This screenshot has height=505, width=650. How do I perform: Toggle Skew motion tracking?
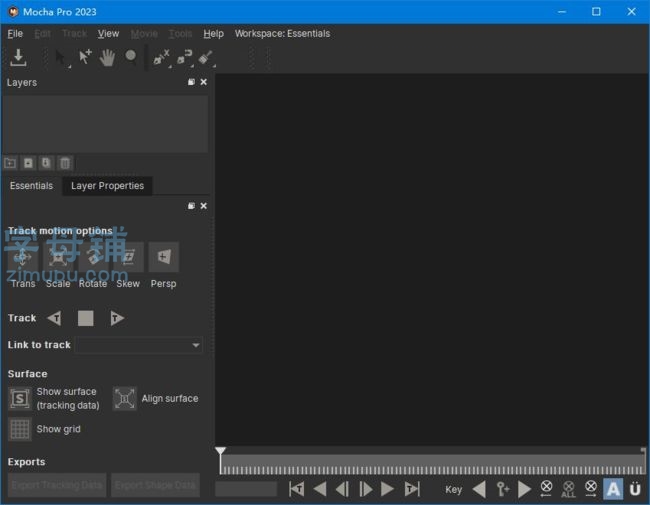point(129,257)
